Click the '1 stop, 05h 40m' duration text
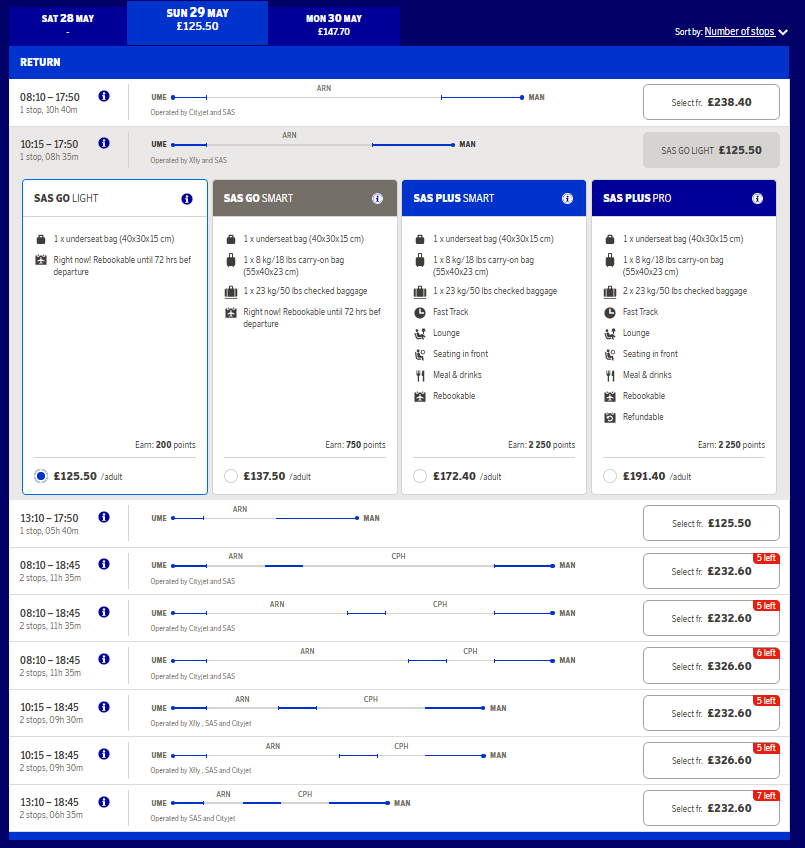 click(49, 531)
